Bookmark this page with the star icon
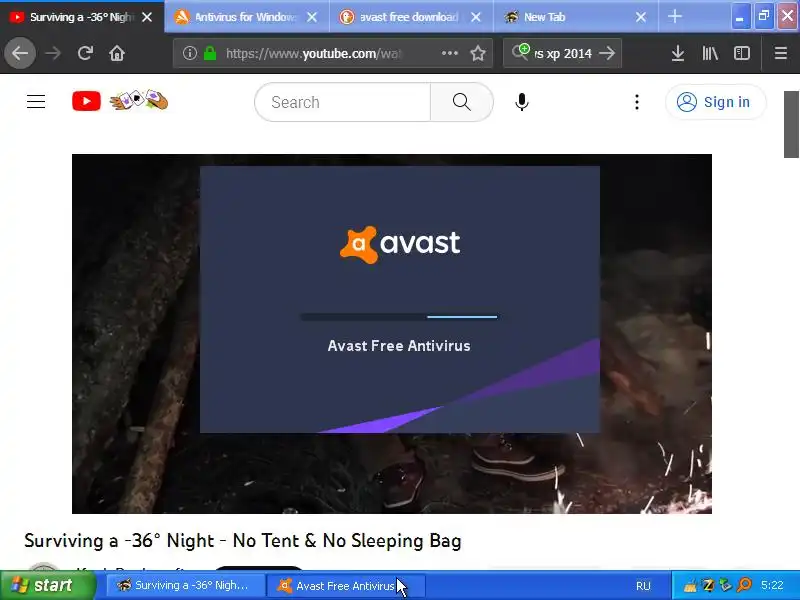Screen dimensions: 800x600 click(478, 53)
